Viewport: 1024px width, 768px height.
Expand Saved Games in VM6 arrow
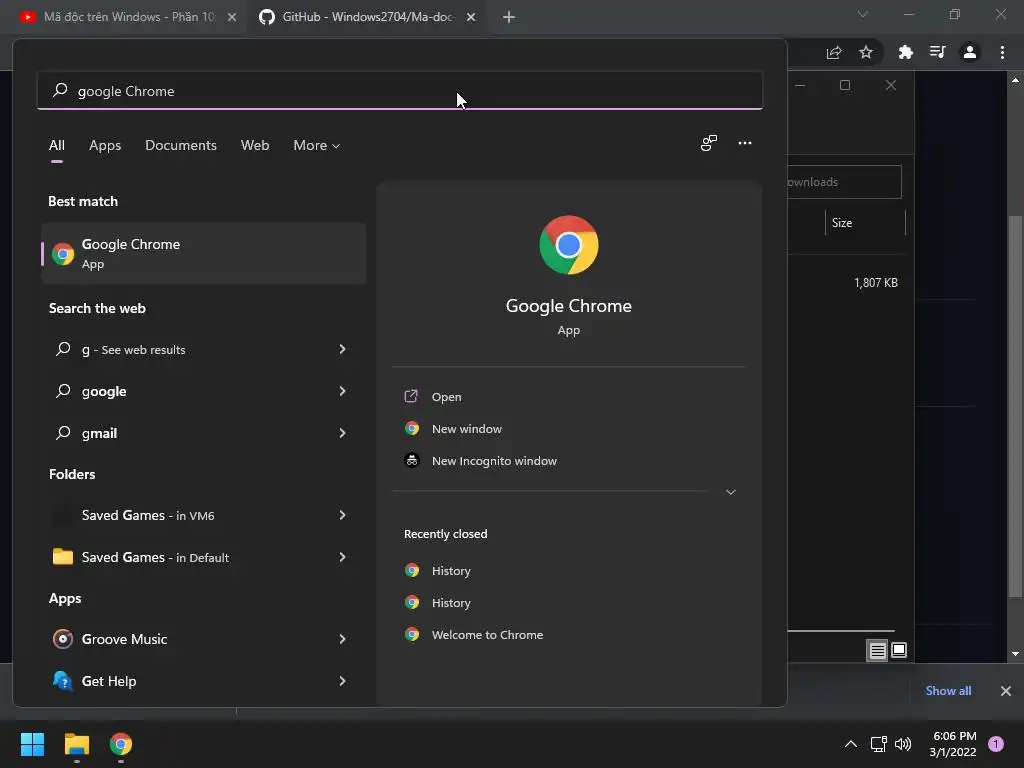pos(342,515)
